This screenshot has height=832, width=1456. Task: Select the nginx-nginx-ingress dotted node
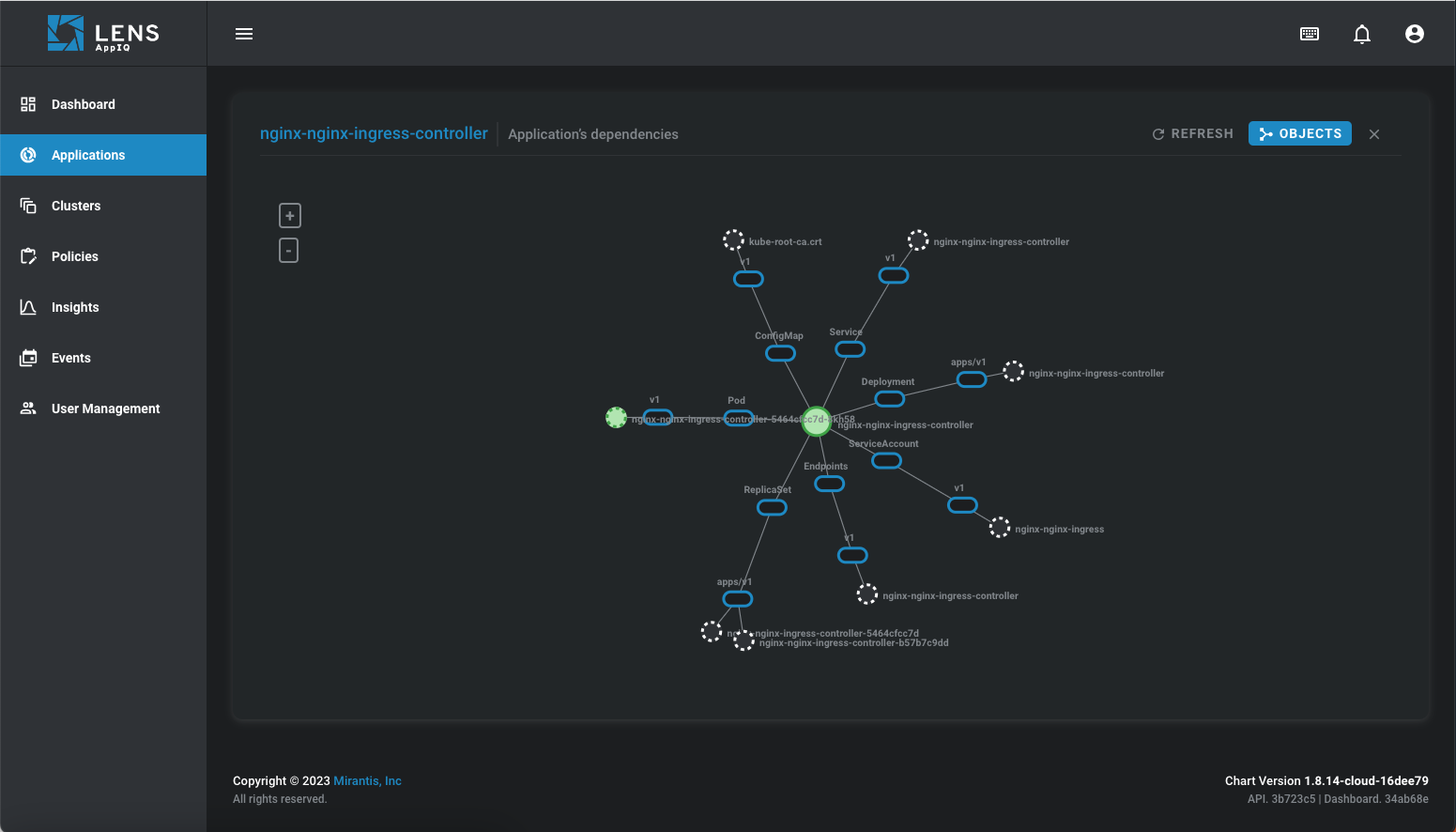(x=1000, y=527)
